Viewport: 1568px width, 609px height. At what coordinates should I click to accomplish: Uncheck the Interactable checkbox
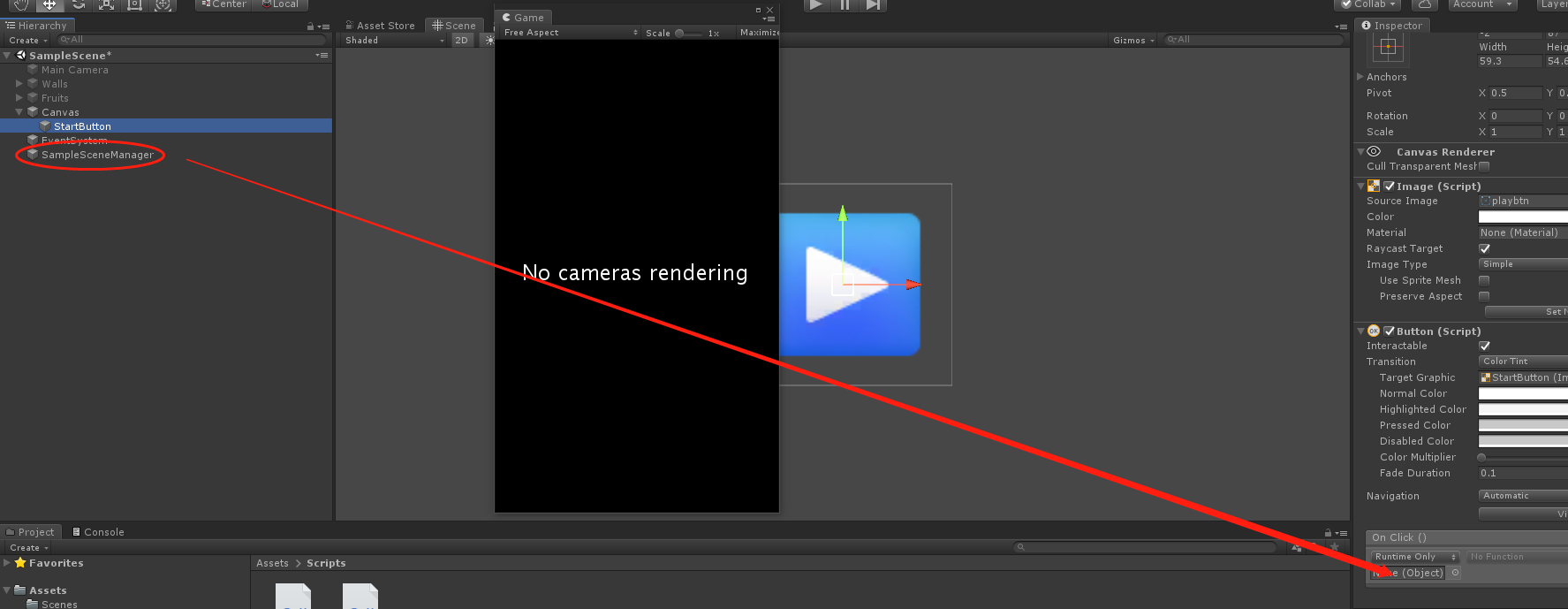coord(1484,346)
